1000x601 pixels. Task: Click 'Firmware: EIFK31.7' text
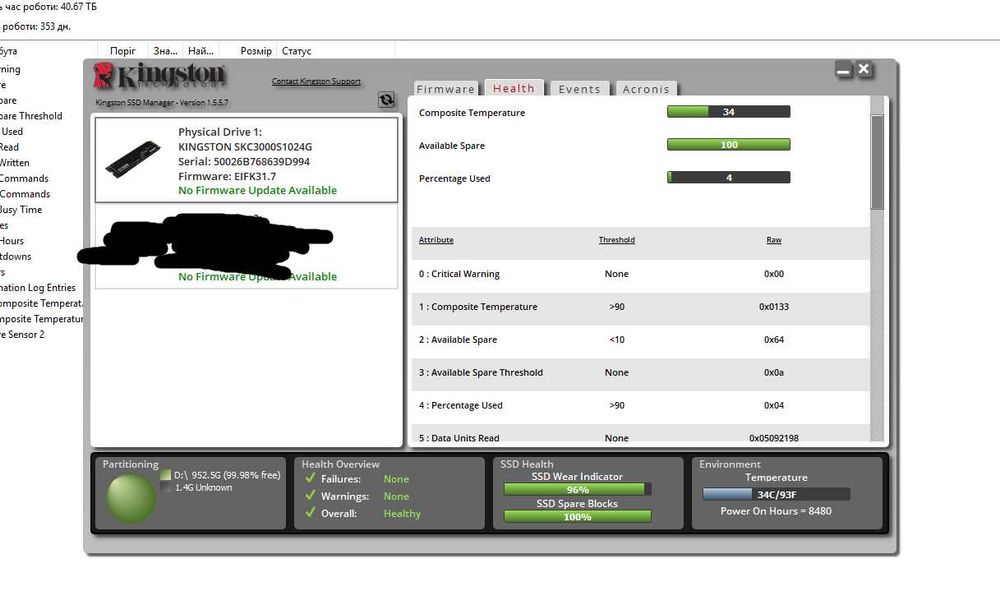click(x=227, y=176)
